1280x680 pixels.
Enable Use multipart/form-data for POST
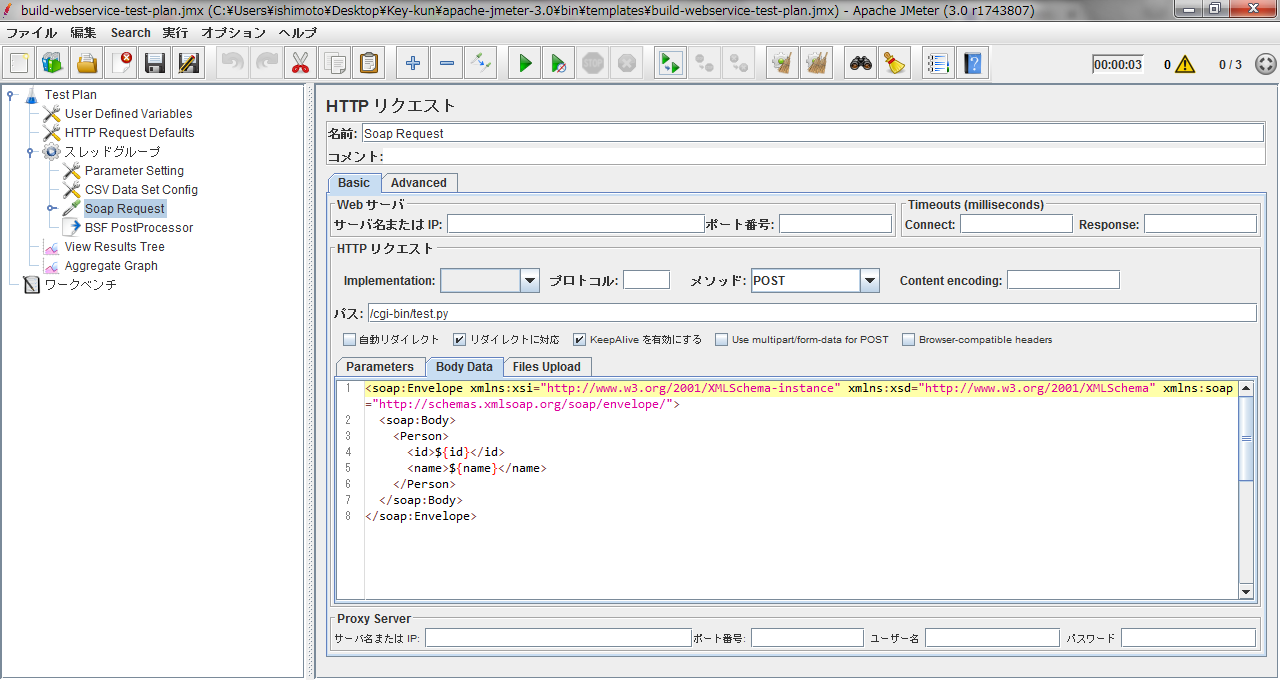pos(721,340)
